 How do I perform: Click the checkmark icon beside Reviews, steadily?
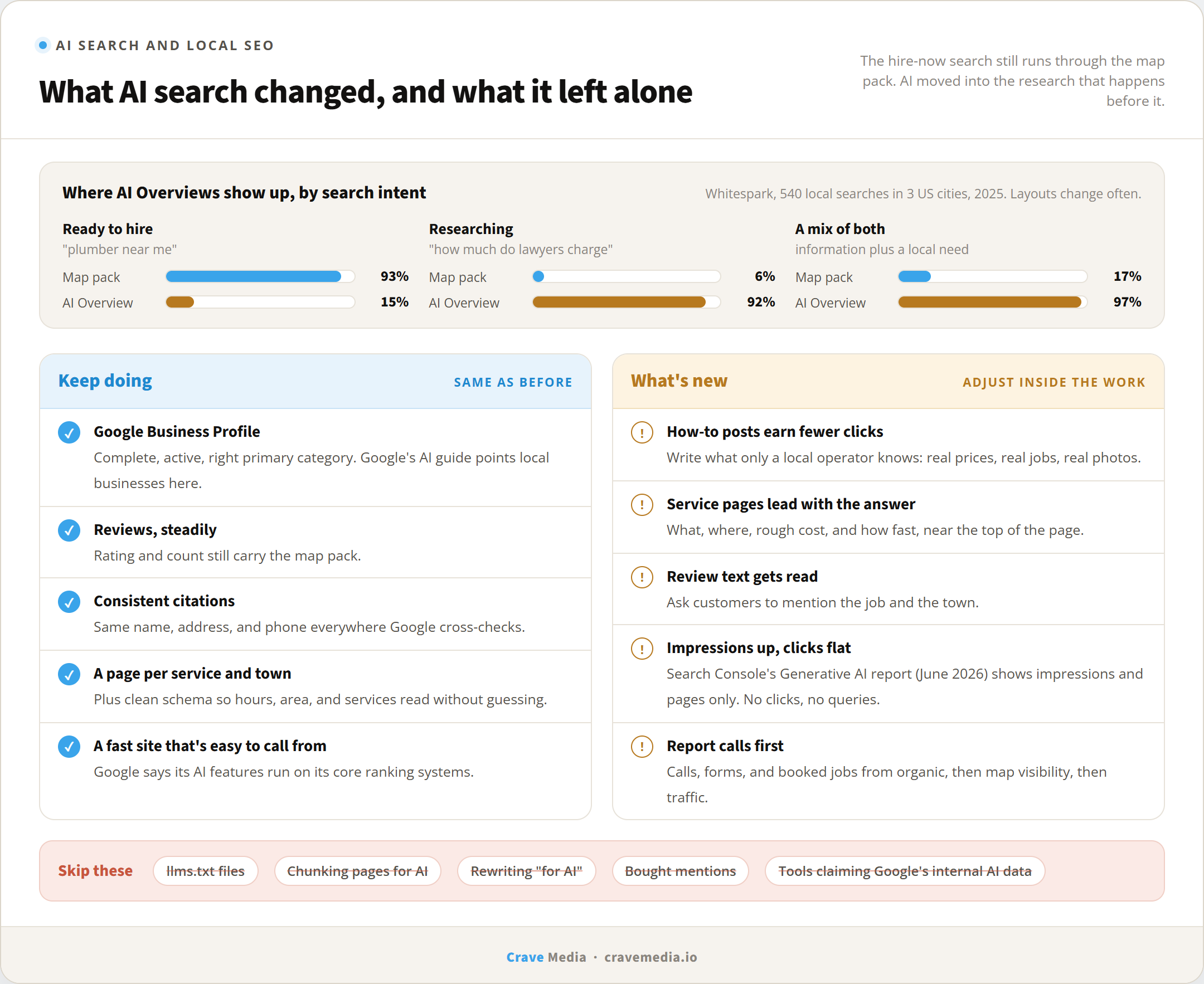coord(69,531)
